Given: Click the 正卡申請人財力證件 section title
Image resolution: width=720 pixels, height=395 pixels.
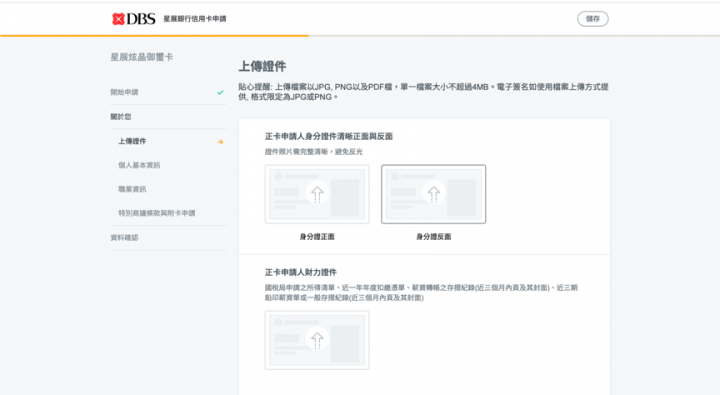Looking at the screenshot, I should click(x=301, y=272).
